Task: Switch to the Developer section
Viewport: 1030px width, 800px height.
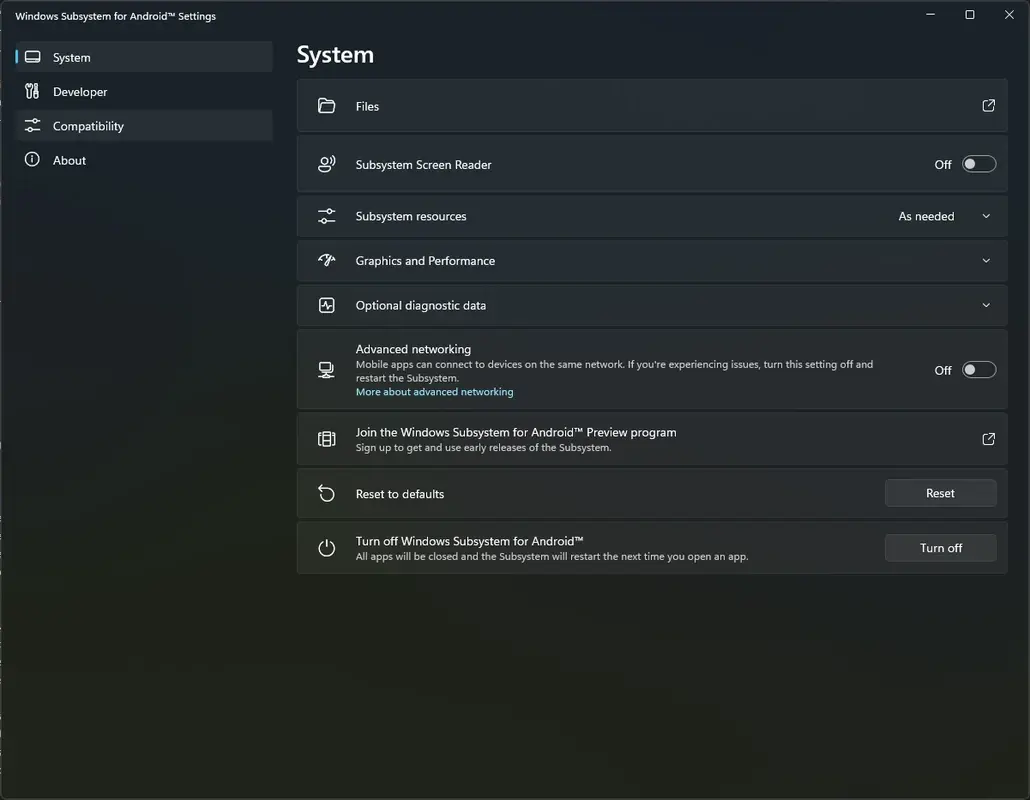Action: tap(80, 91)
